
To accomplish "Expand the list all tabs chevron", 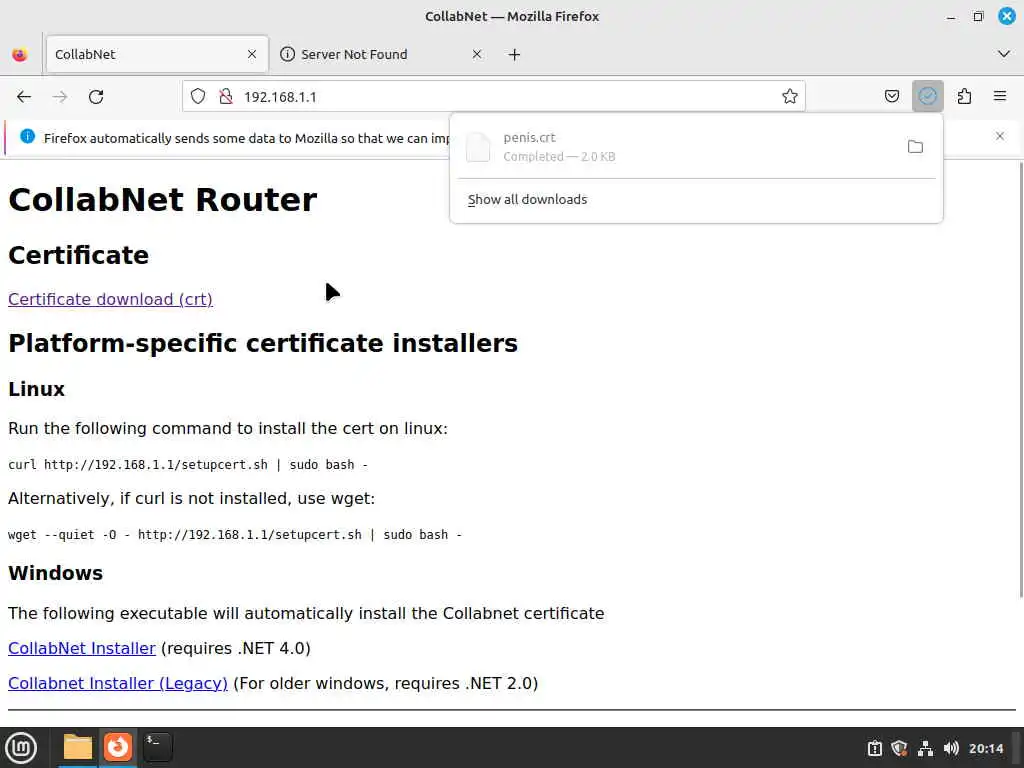I will click(x=1003, y=54).
